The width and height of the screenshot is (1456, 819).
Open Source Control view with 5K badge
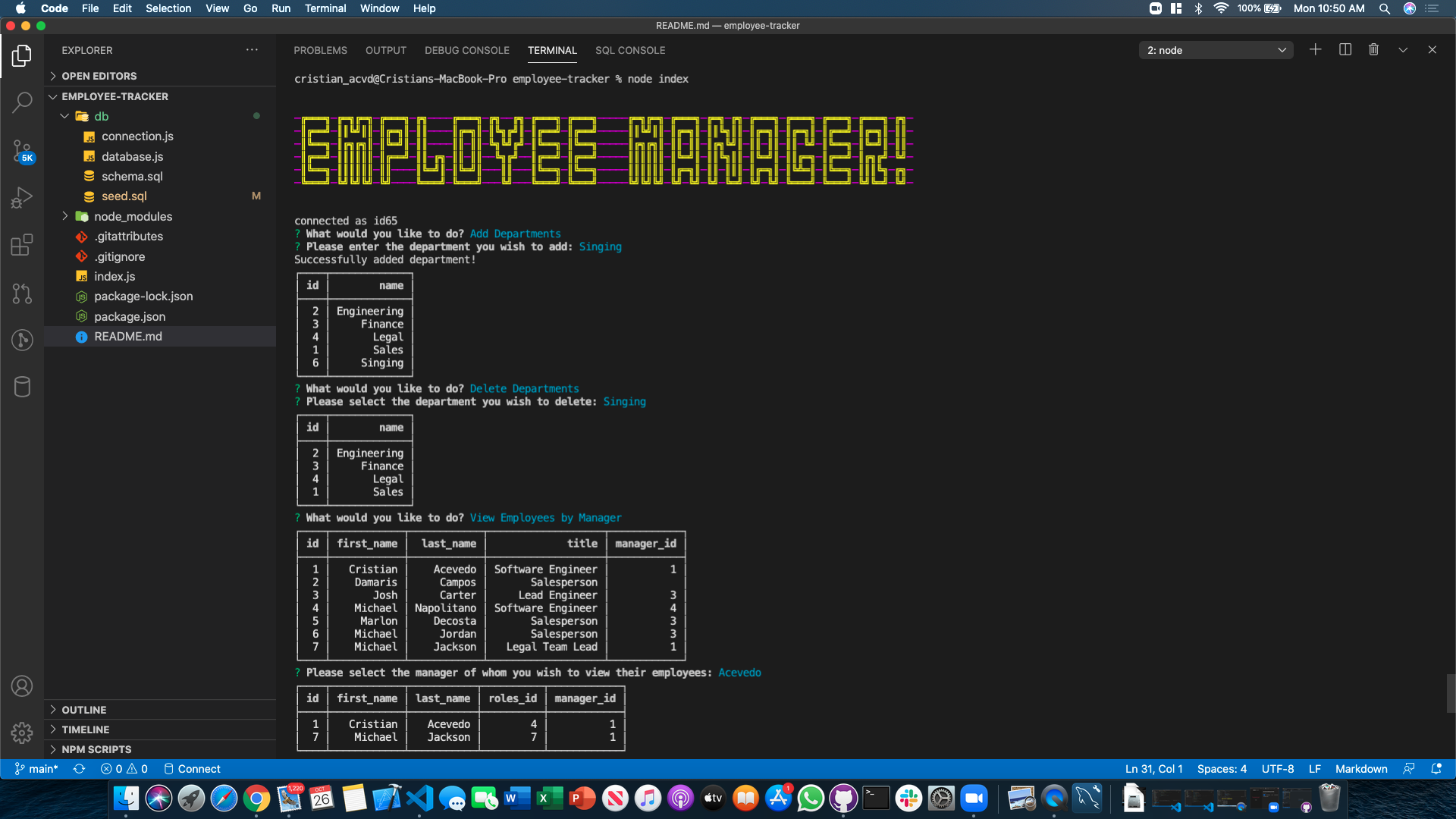[22, 151]
